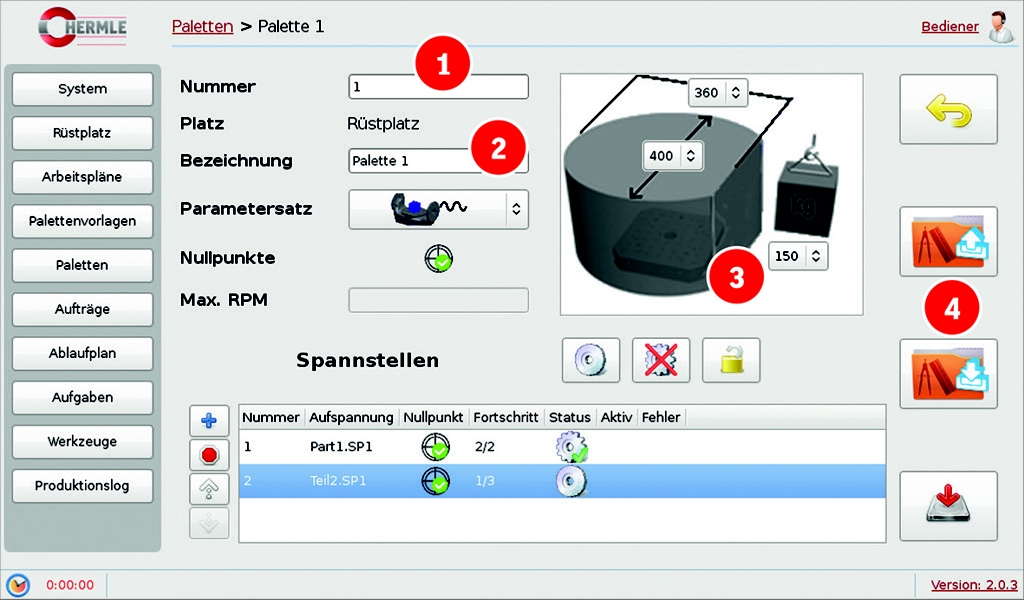Viewport: 1024px width, 600px height.
Task: Click the red arrow save-to-drive button
Action: (948, 506)
